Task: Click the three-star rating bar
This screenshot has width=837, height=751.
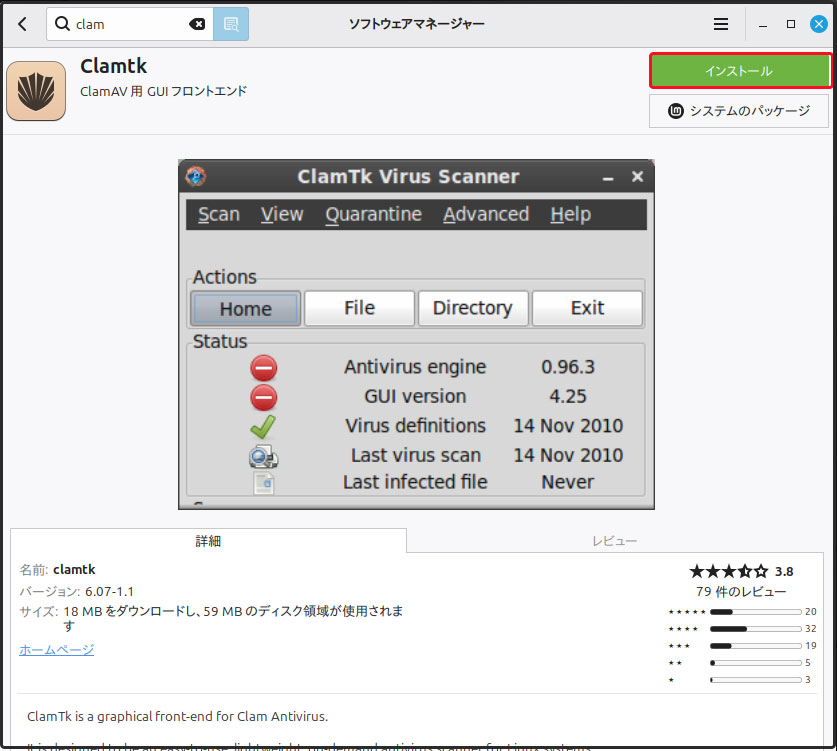Action: (755, 646)
